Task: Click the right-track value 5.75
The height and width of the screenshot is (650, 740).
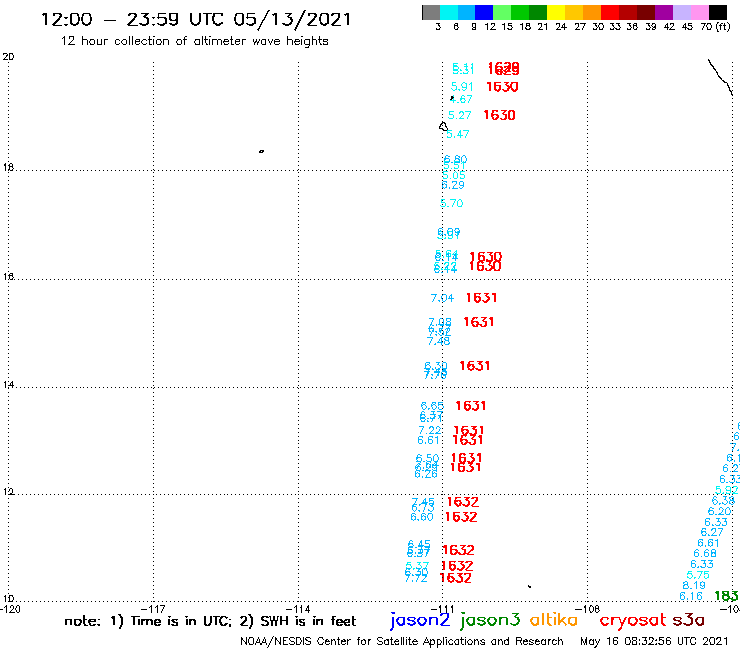Action: click(x=698, y=575)
